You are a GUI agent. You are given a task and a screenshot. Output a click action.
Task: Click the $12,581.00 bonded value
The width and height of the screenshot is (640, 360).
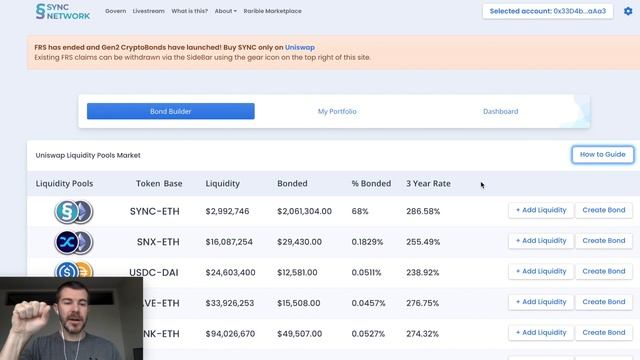(297, 273)
